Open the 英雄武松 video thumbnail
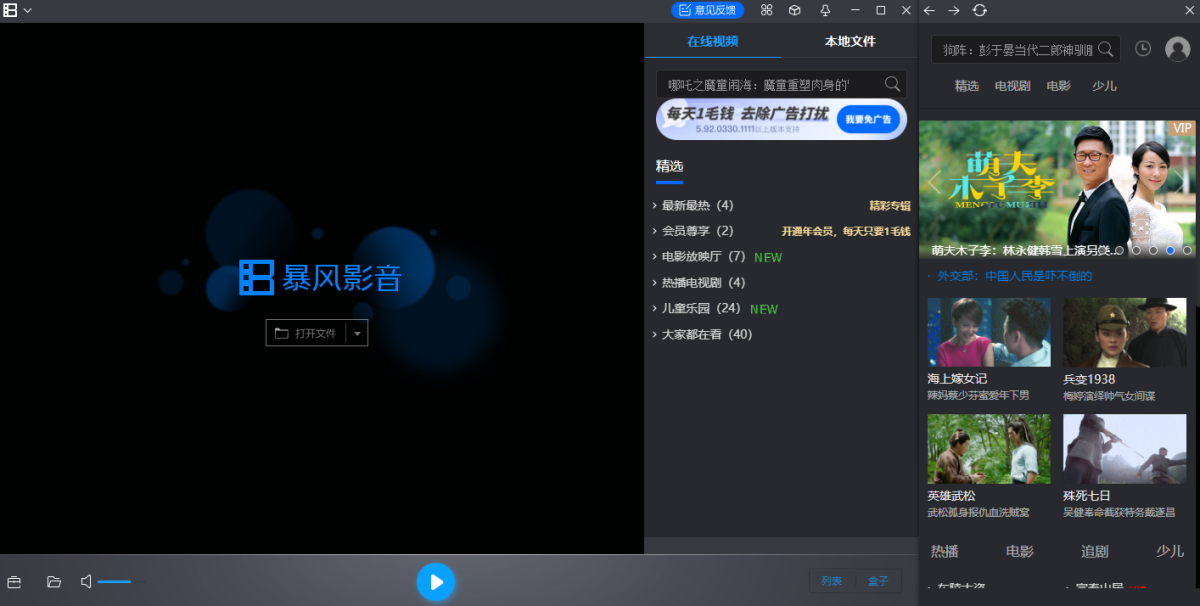 click(989, 449)
